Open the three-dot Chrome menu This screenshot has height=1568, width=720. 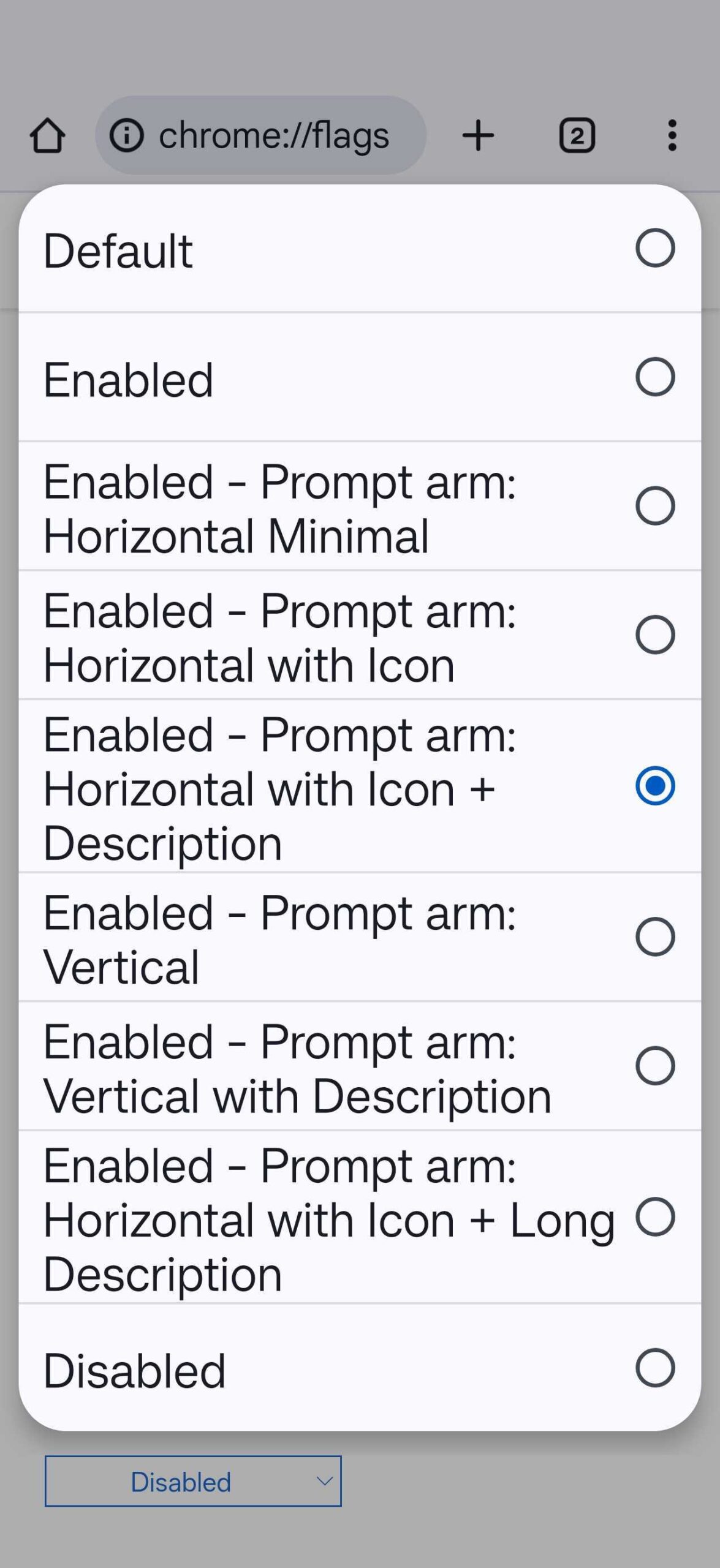coord(672,135)
